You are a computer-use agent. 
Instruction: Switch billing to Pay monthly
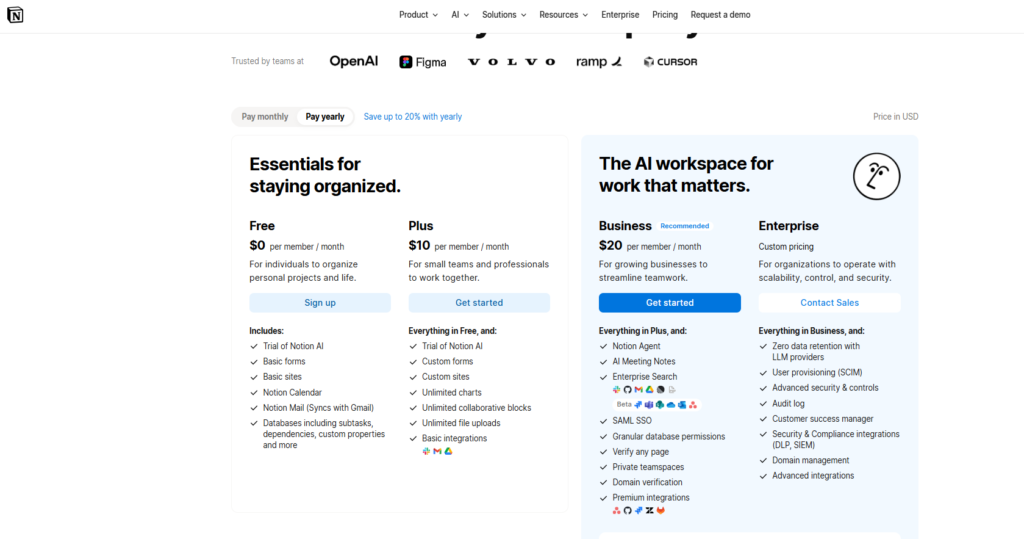(265, 117)
